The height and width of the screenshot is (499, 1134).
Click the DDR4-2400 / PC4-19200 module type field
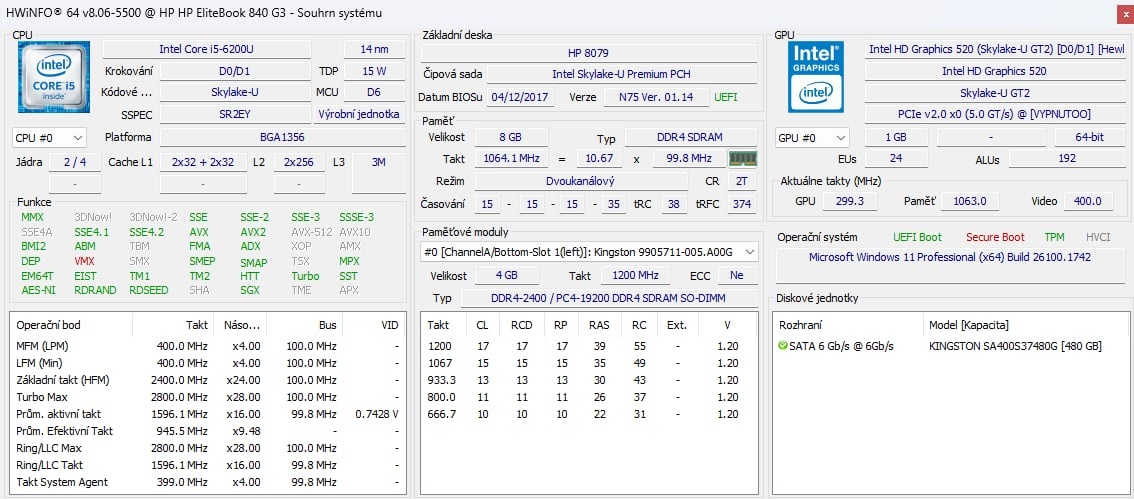[x=609, y=298]
